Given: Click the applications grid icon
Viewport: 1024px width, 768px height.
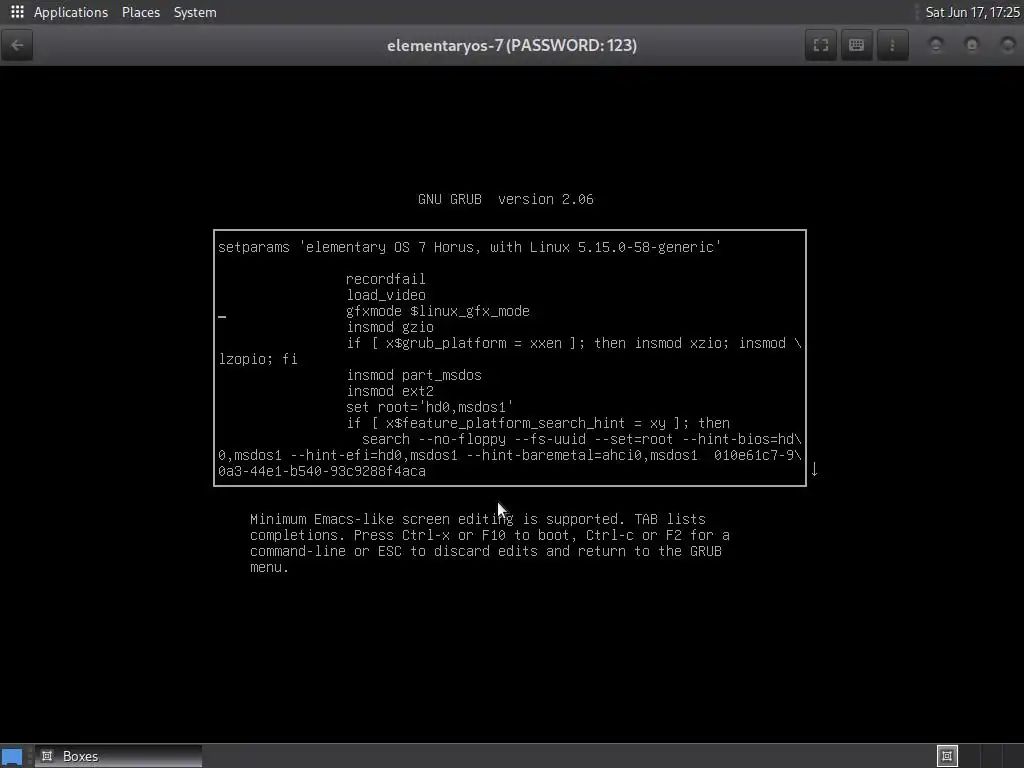Looking at the screenshot, I should point(17,12).
